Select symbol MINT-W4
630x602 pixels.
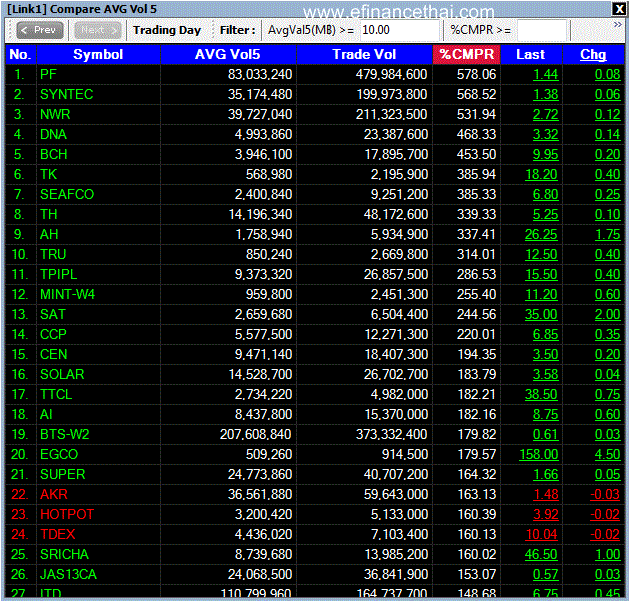68,295
